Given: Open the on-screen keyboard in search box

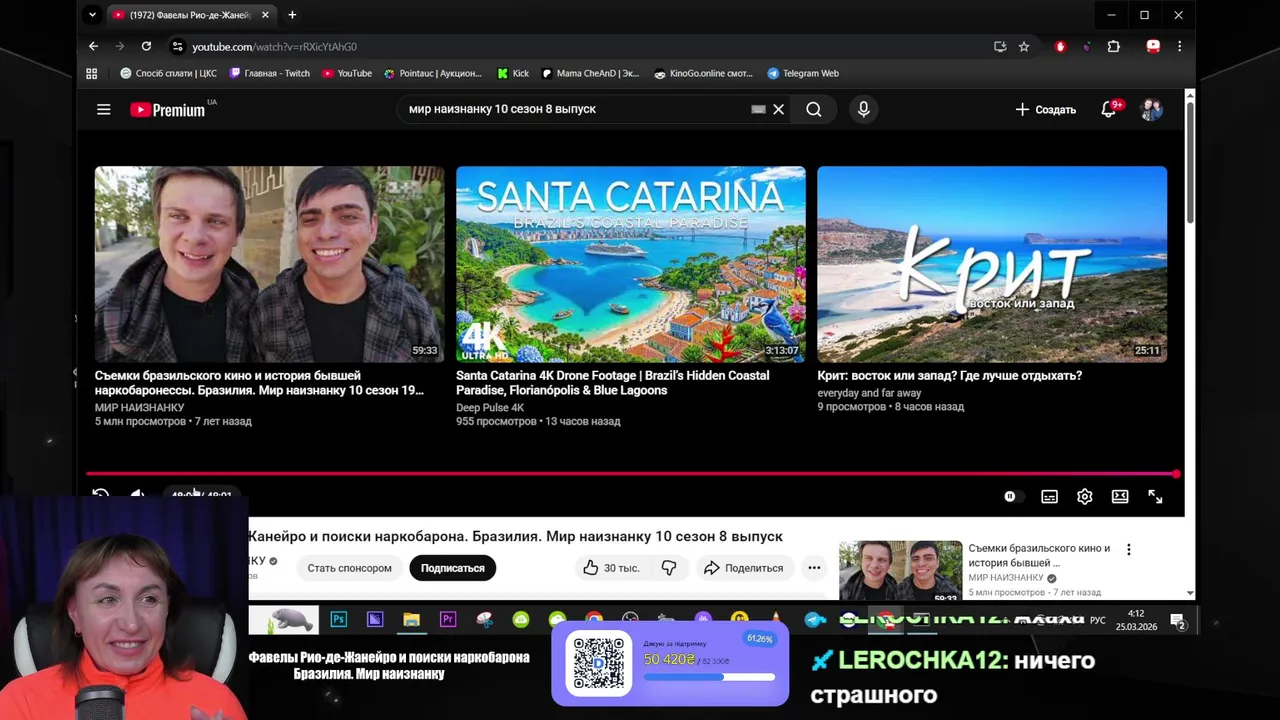Looking at the screenshot, I should point(758,110).
